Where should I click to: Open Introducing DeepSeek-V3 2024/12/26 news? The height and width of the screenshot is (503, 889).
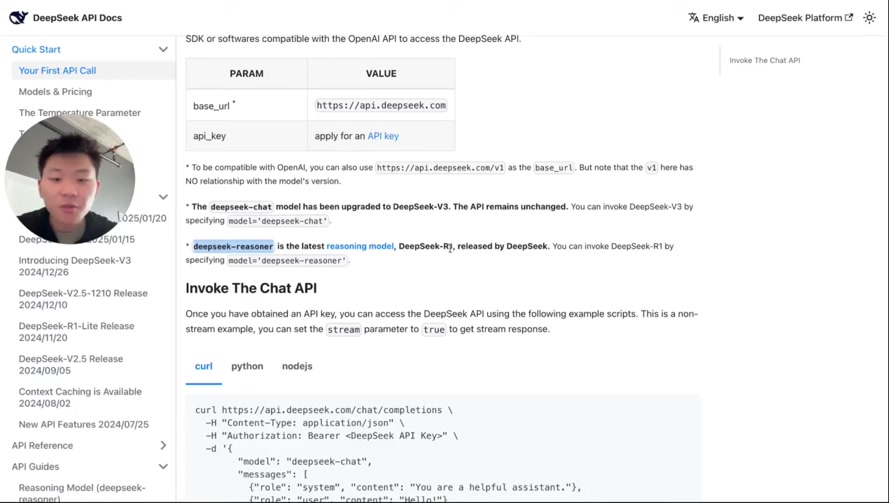coord(75,266)
